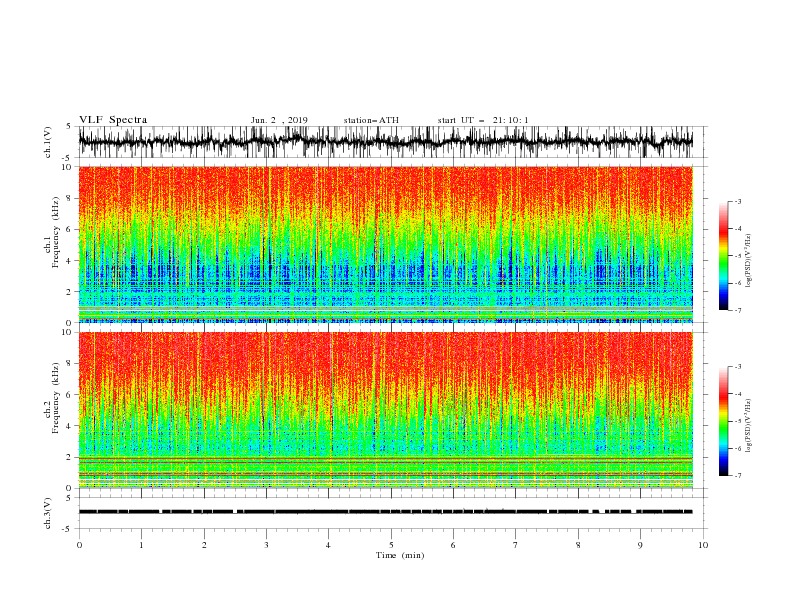Click the "4" kHz tick on the ch.2 frequency axis
Image resolution: width=792 pixels, height=612 pixels.
(x=69, y=426)
